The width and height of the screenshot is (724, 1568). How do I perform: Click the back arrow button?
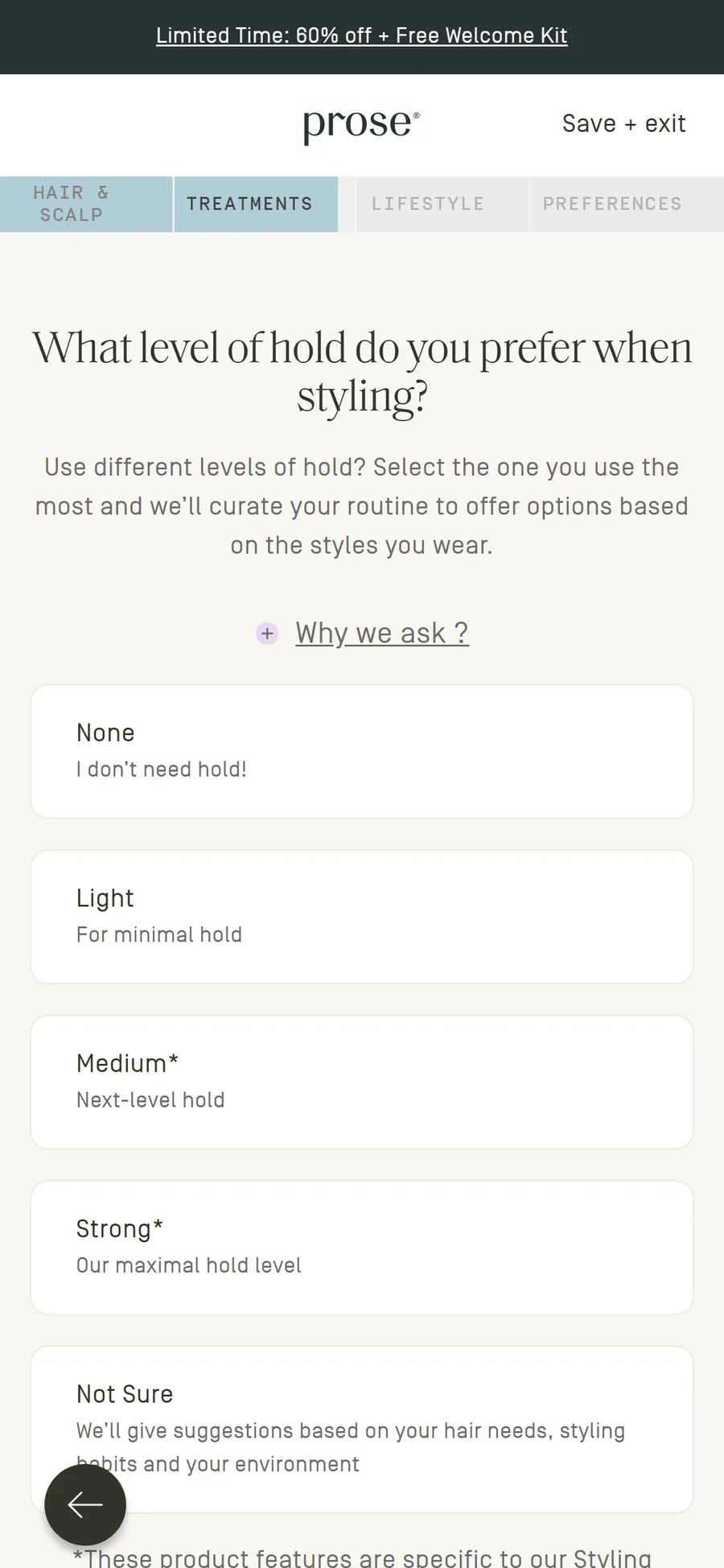click(85, 1504)
